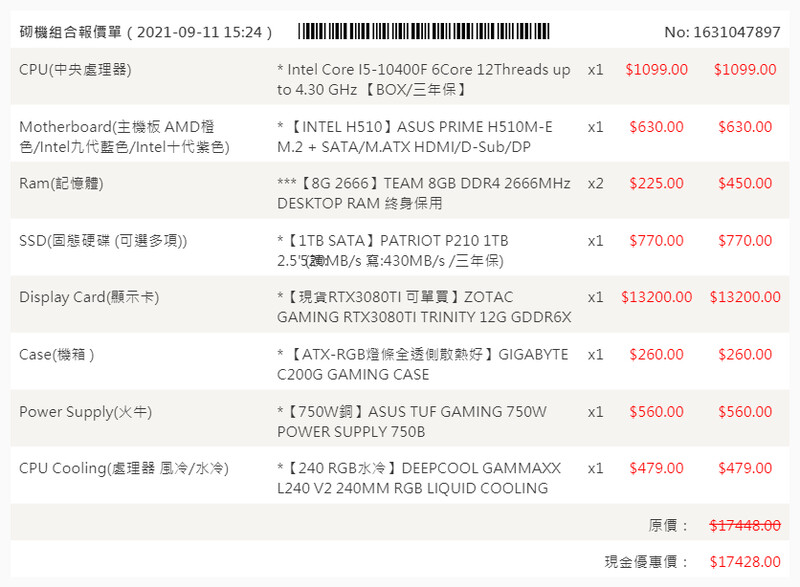Select the Case(機箱) category label

coord(57,355)
